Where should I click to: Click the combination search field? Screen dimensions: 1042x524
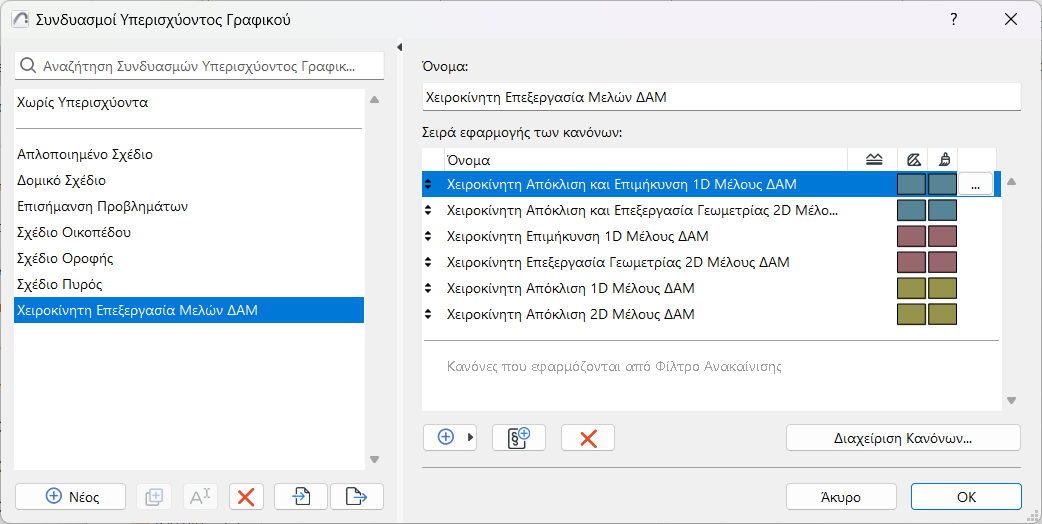[200, 67]
